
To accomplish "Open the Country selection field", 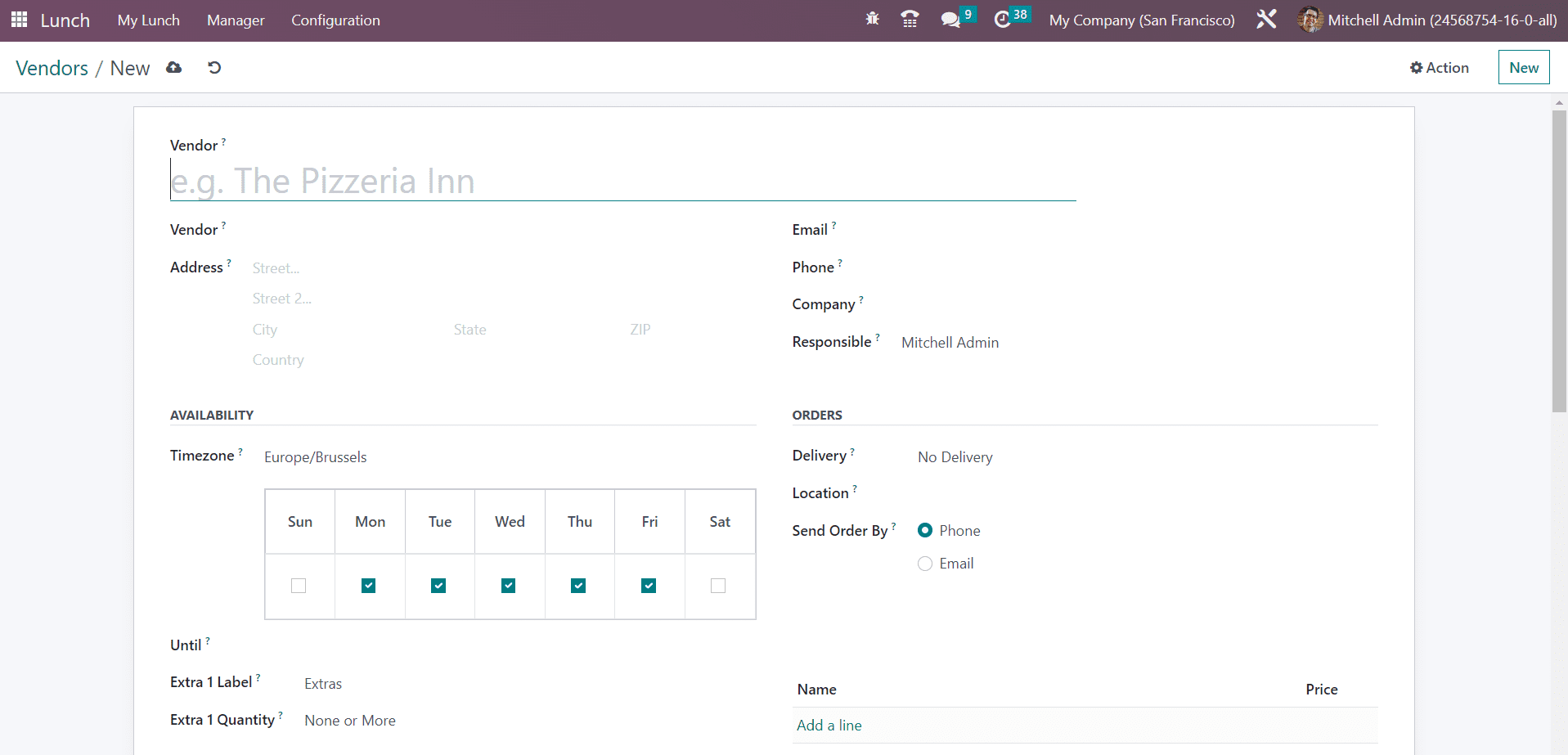I will click(504, 360).
